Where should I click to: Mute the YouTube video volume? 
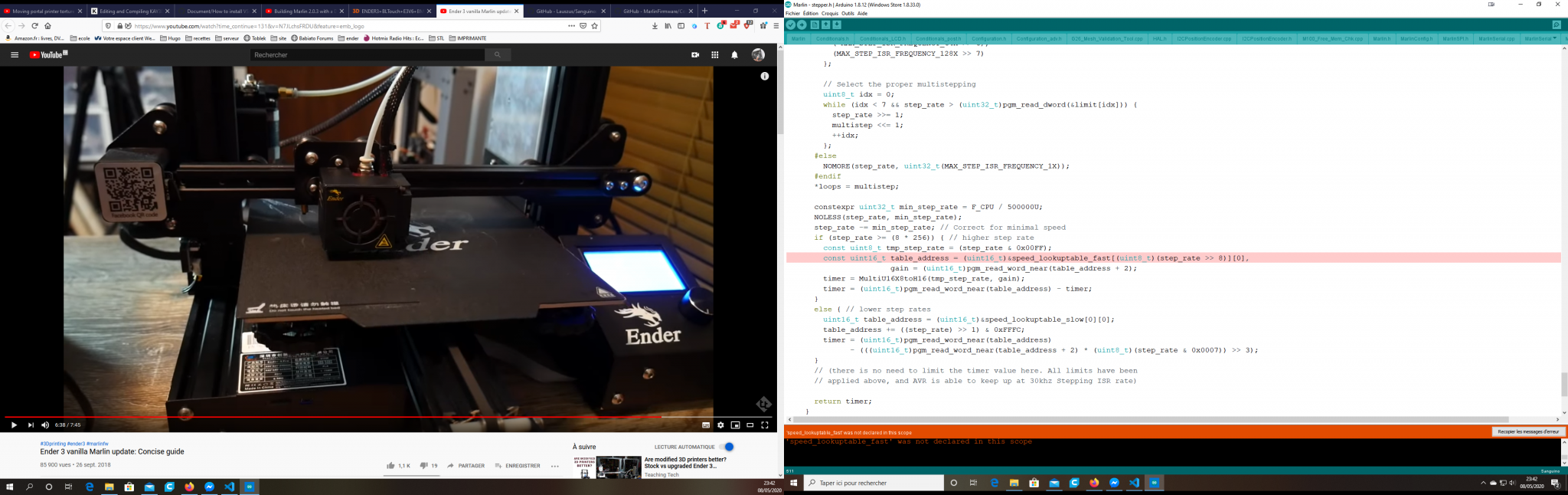pos(45,425)
